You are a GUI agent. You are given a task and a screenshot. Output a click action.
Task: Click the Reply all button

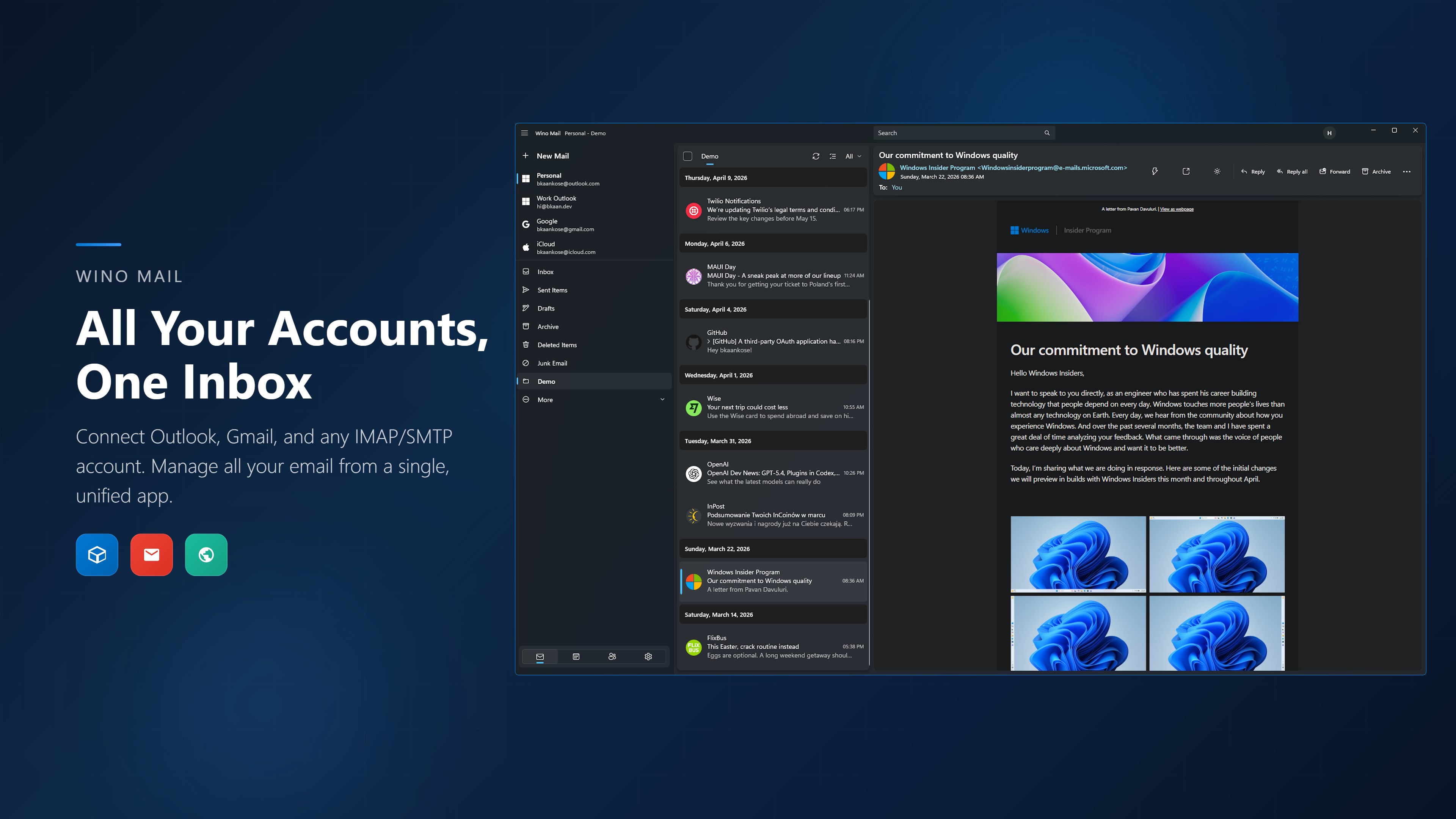click(x=1292, y=172)
